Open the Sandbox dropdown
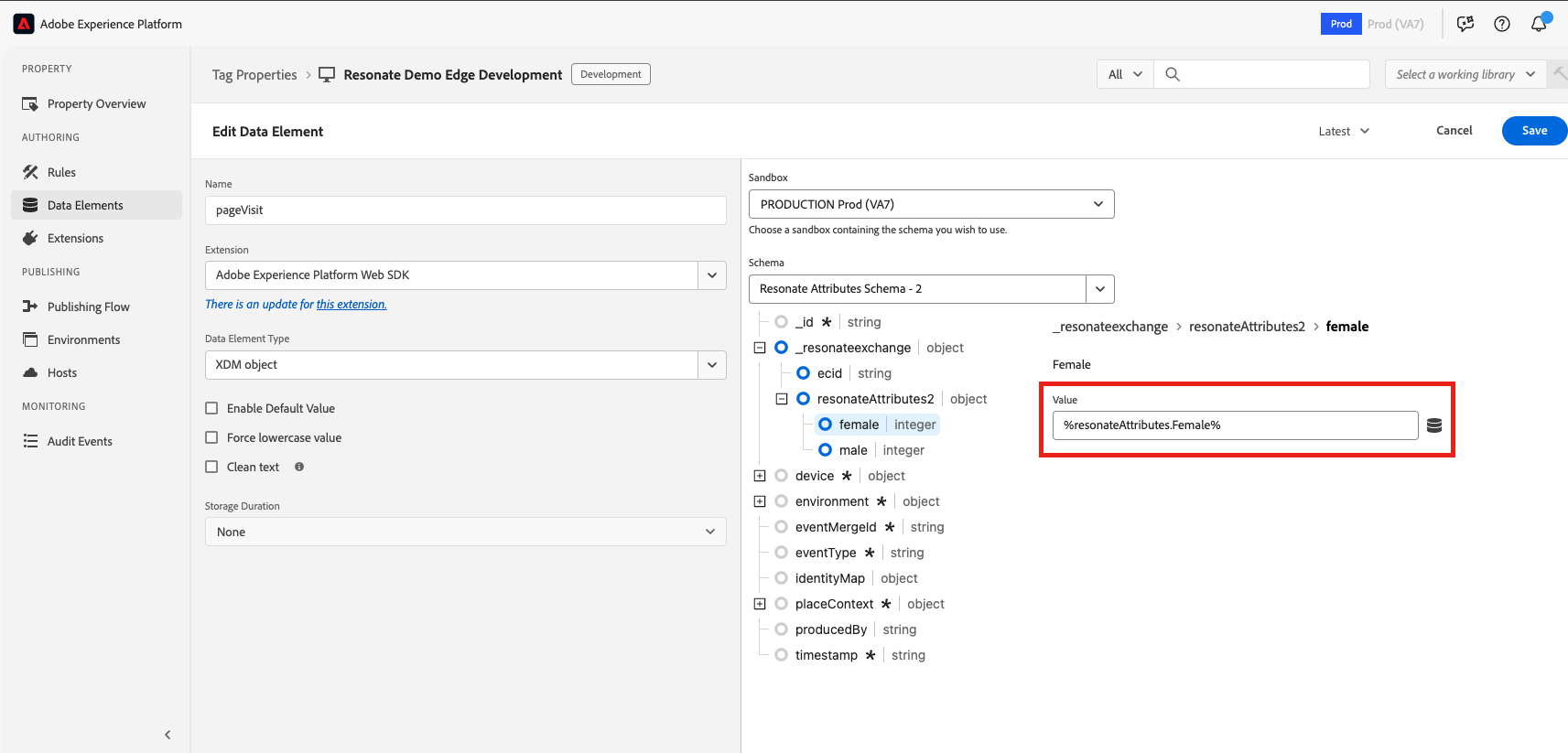1568x753 pixels. [x=931, y=204]
